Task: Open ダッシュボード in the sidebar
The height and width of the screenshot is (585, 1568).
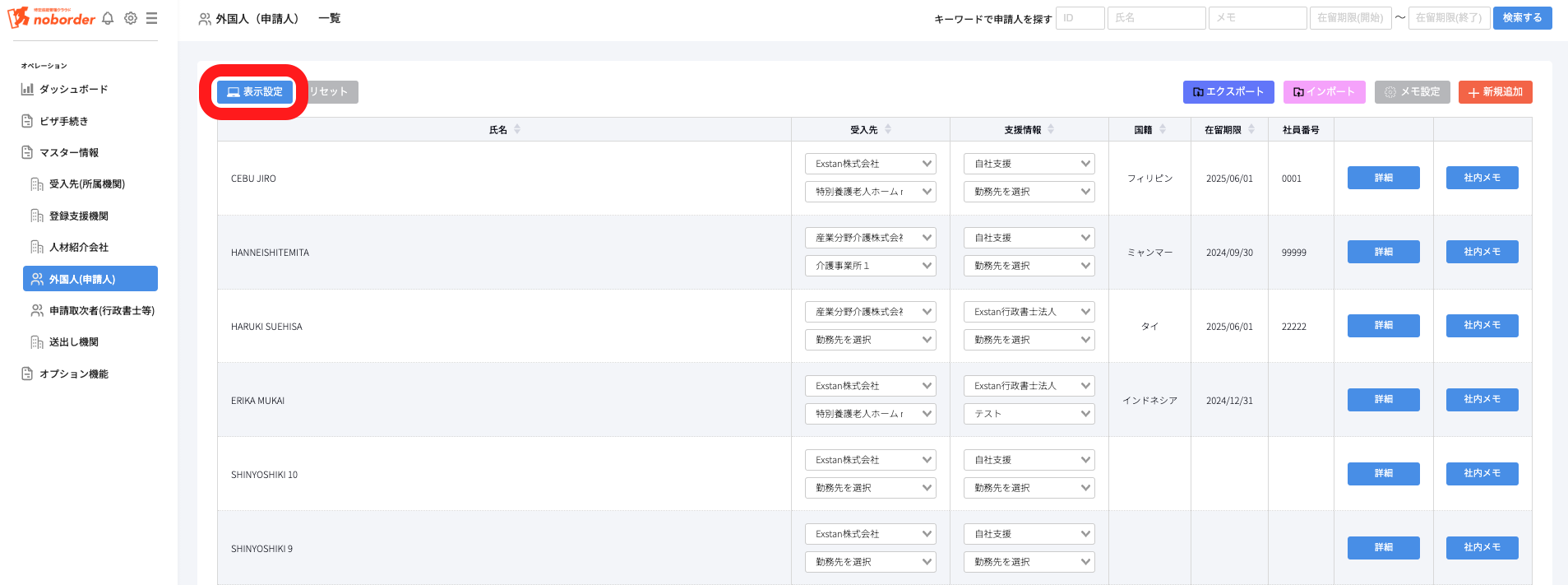Action: [73, 89]
